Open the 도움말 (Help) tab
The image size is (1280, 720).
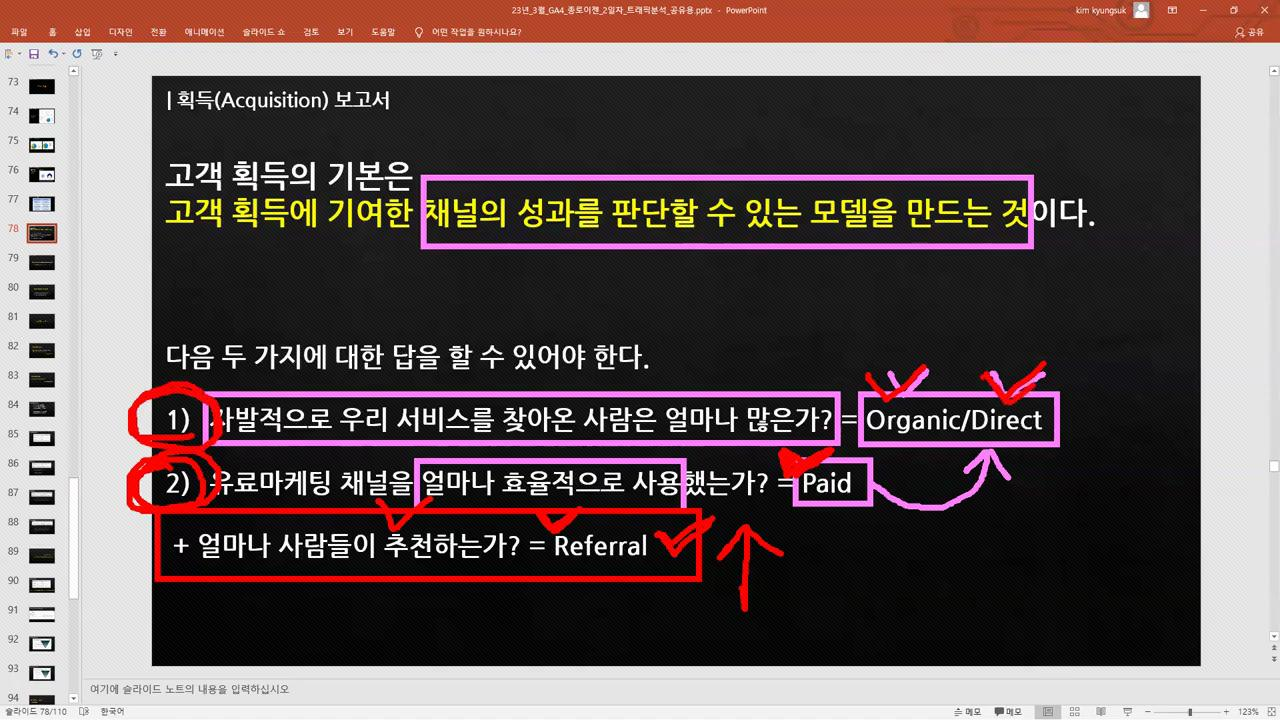[x=383, y=32]
